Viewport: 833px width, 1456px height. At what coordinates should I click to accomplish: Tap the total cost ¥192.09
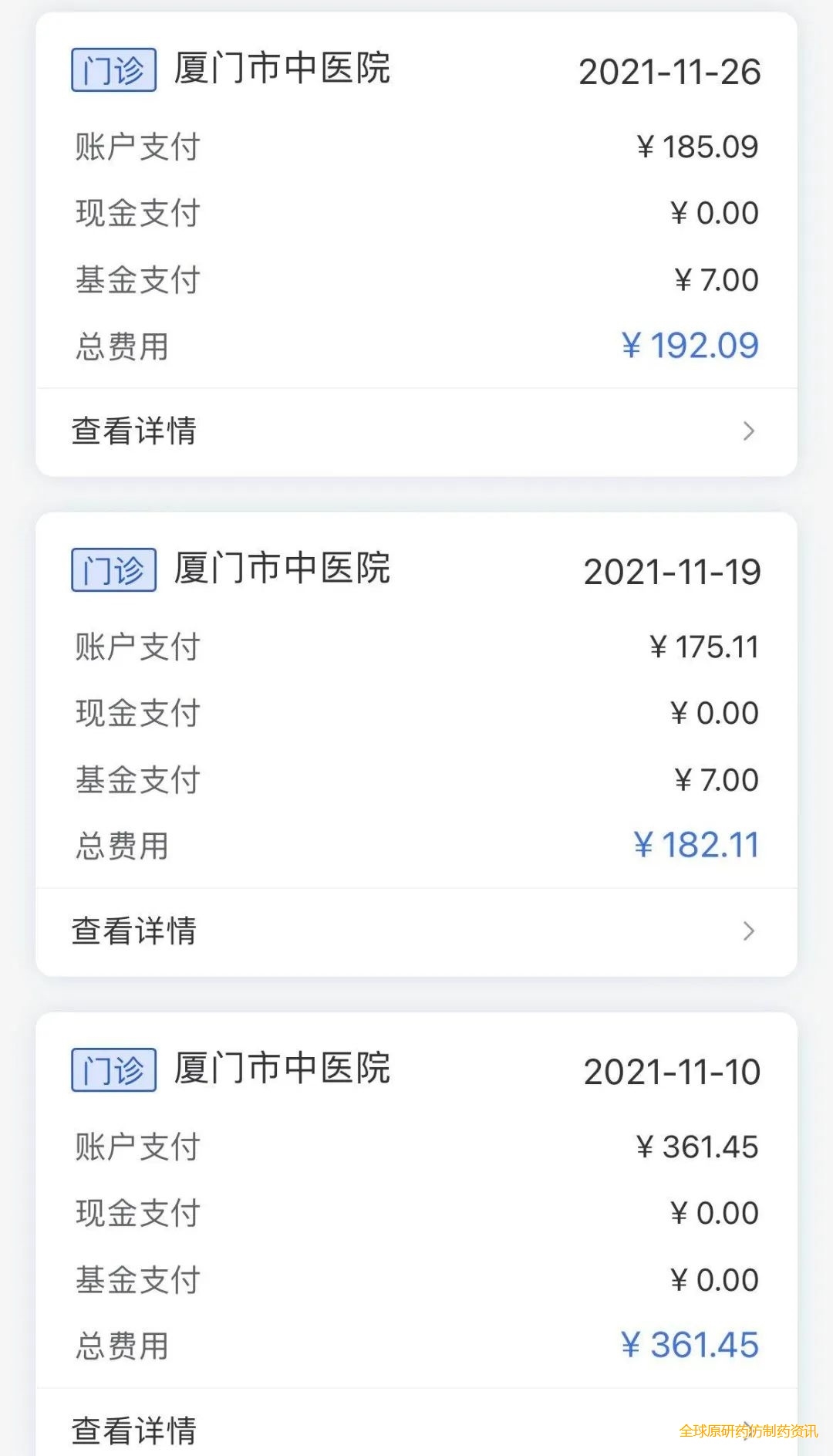[x=690, y=346]
